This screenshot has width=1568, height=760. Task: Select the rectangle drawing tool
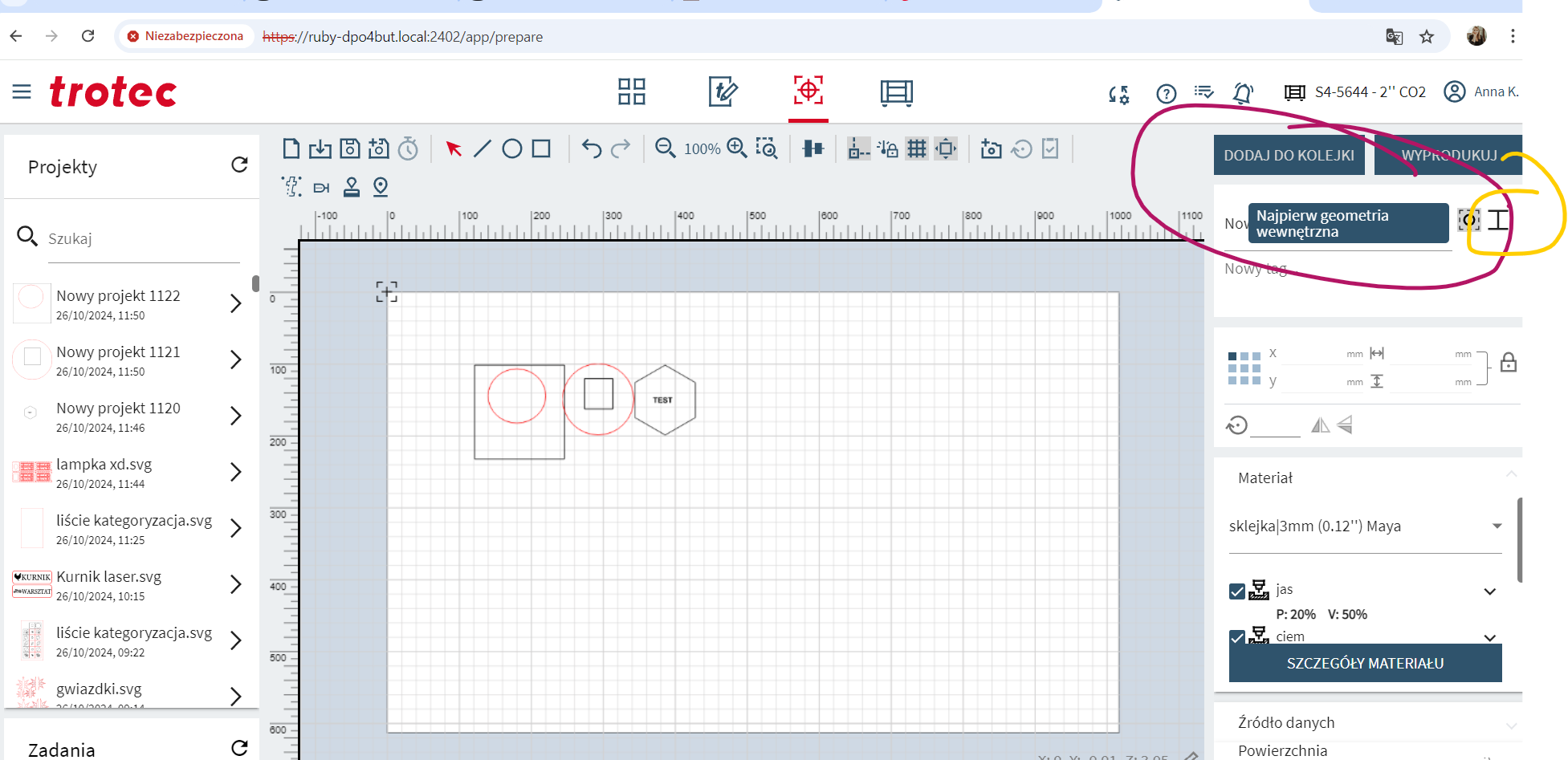point(542,148)
